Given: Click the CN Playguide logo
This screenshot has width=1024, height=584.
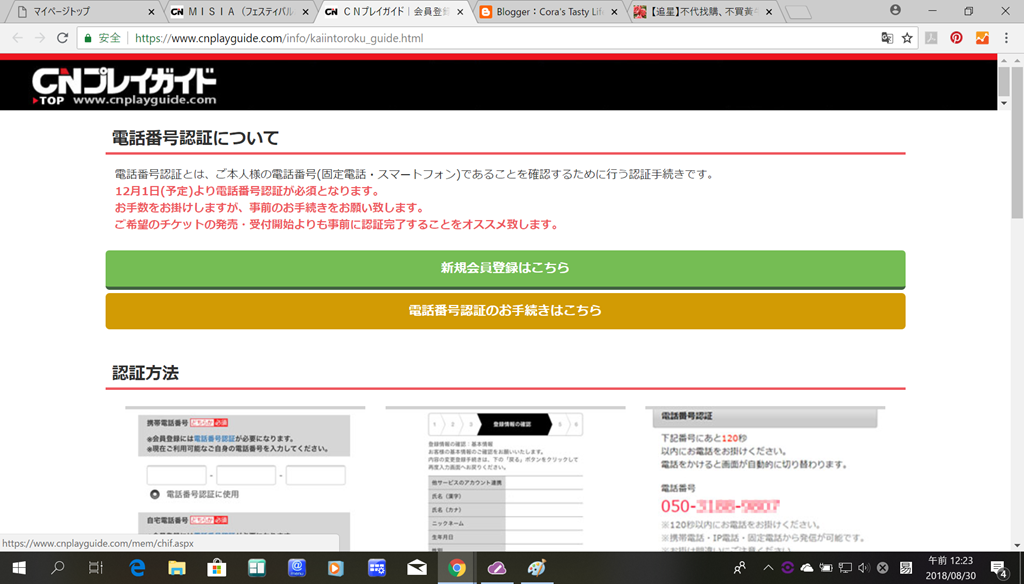Looking at the screenshot, I should (124, 82).
